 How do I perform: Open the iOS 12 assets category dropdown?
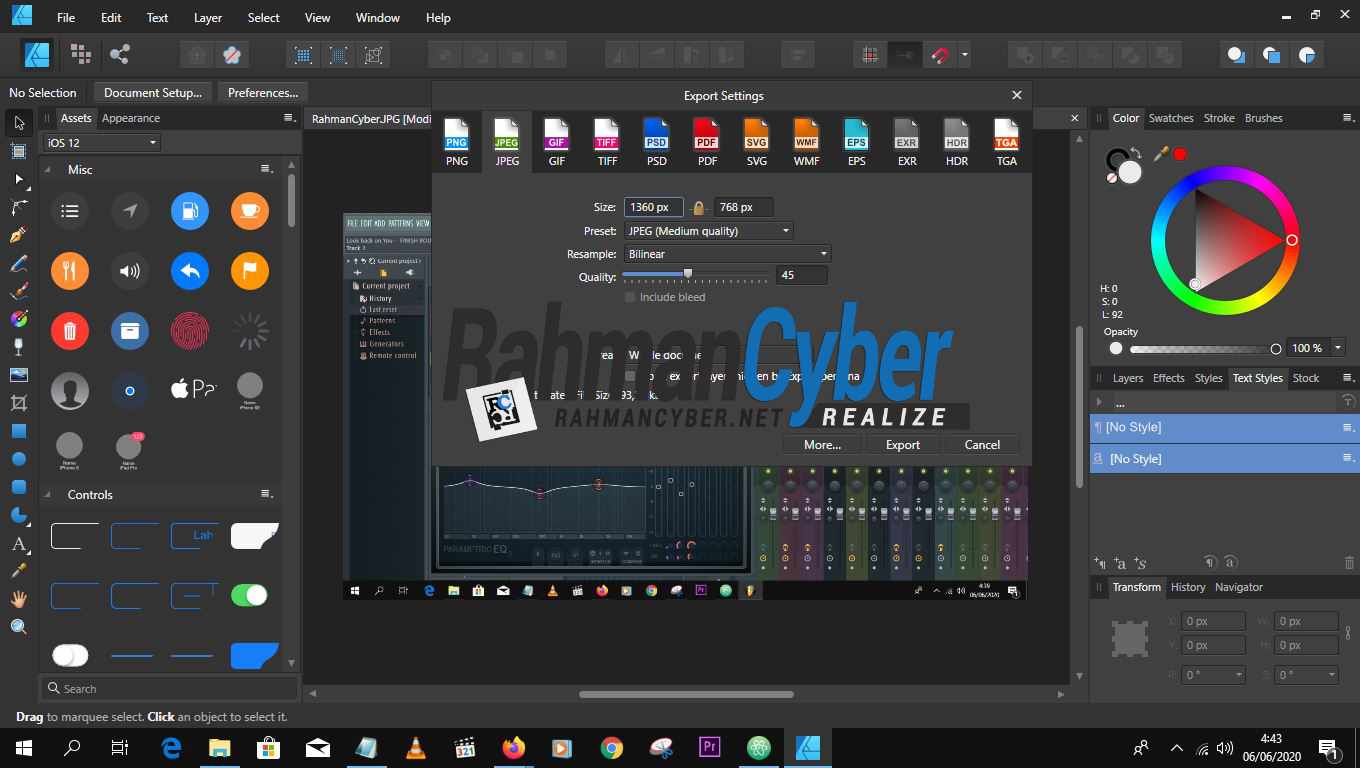point(101,143)
